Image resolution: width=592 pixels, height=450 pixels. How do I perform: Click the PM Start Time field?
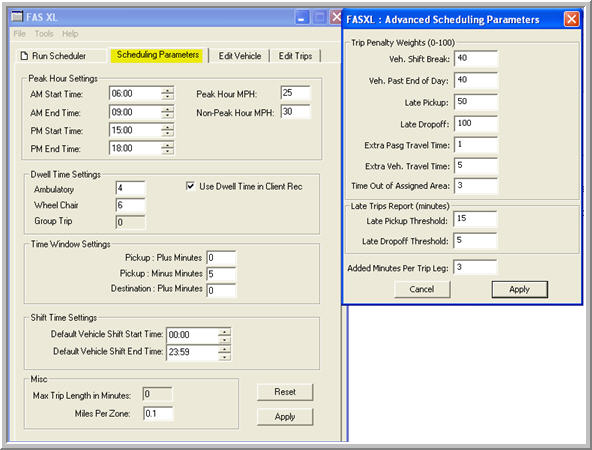135,130
